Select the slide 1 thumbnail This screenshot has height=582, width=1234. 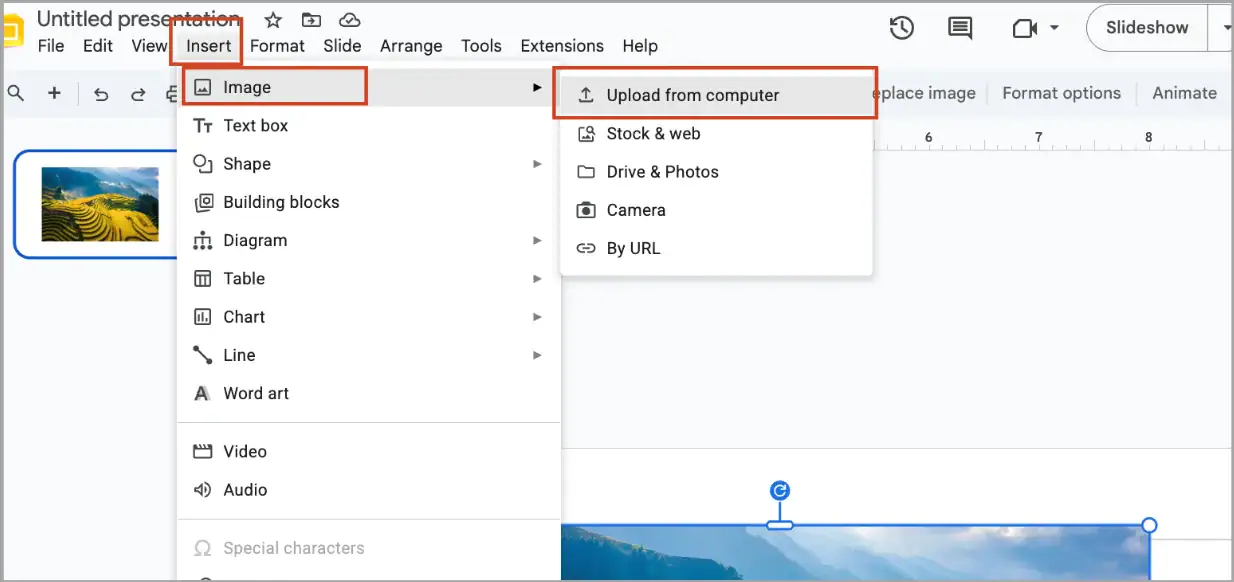tap(99, 204)
